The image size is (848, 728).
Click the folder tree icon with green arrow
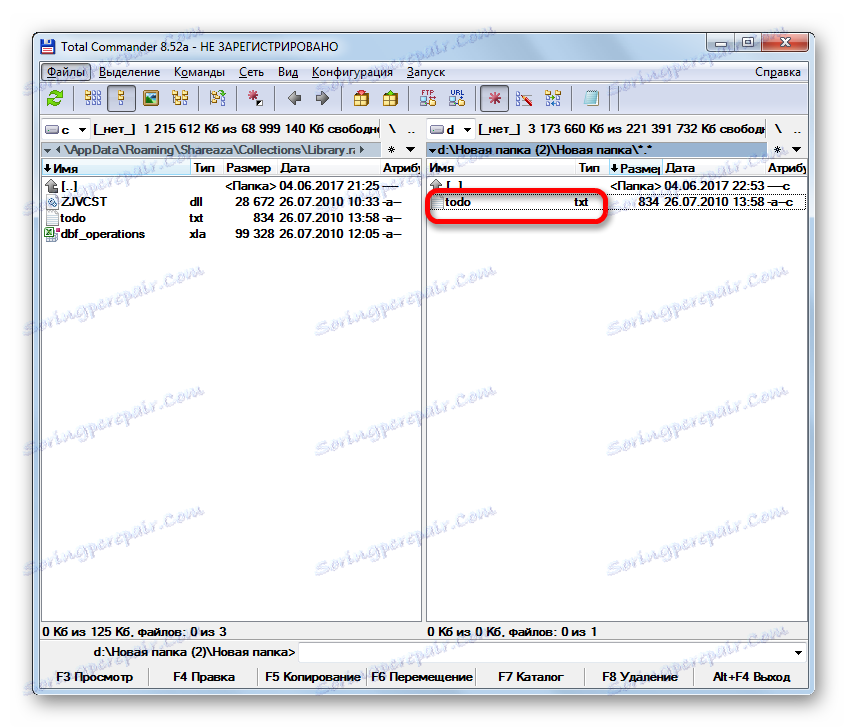(217, 98)
